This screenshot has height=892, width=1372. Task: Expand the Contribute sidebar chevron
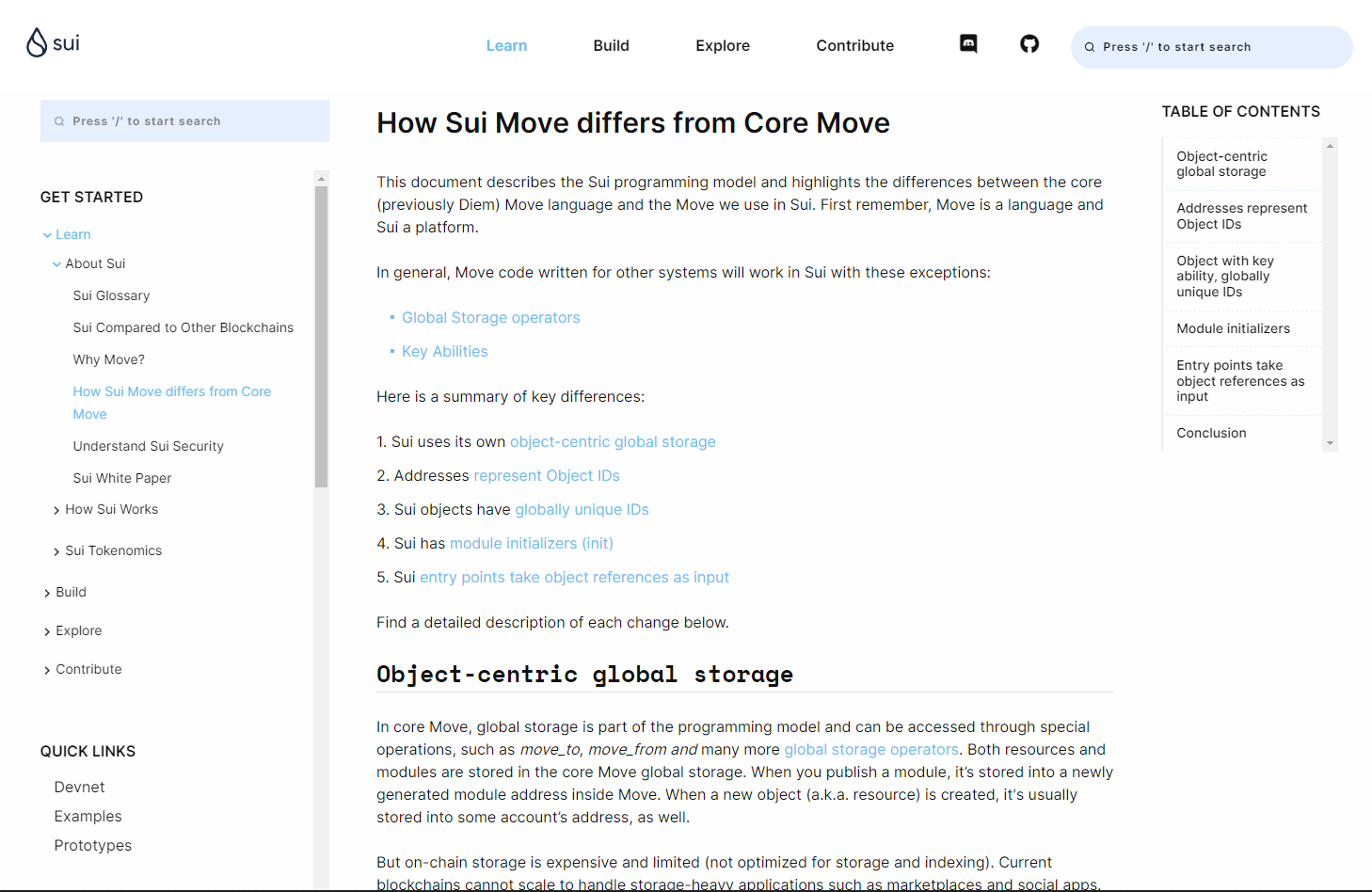point(47,670)
